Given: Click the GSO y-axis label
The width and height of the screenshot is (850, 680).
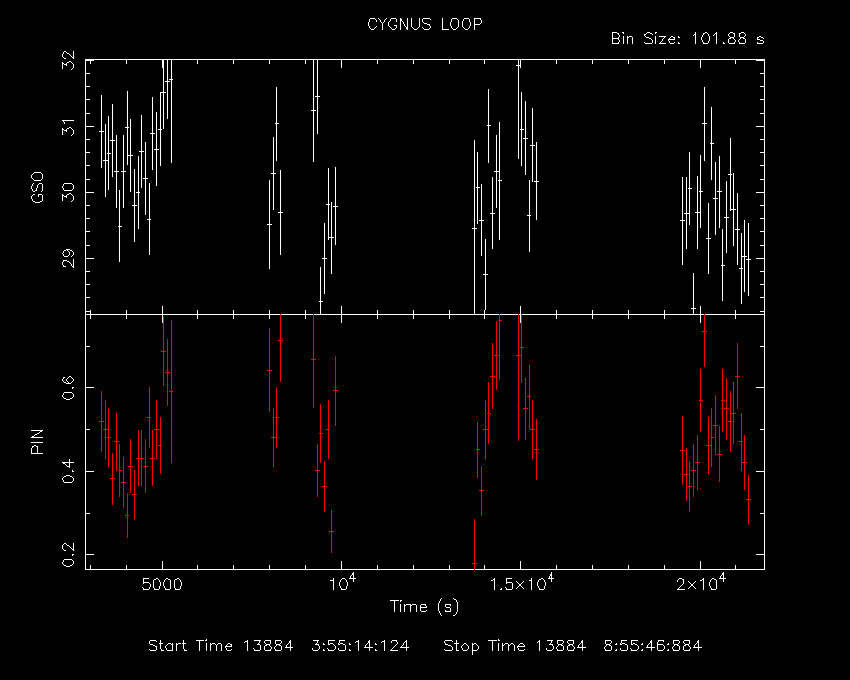Looking at the screenshot, I should click(37, 187).
